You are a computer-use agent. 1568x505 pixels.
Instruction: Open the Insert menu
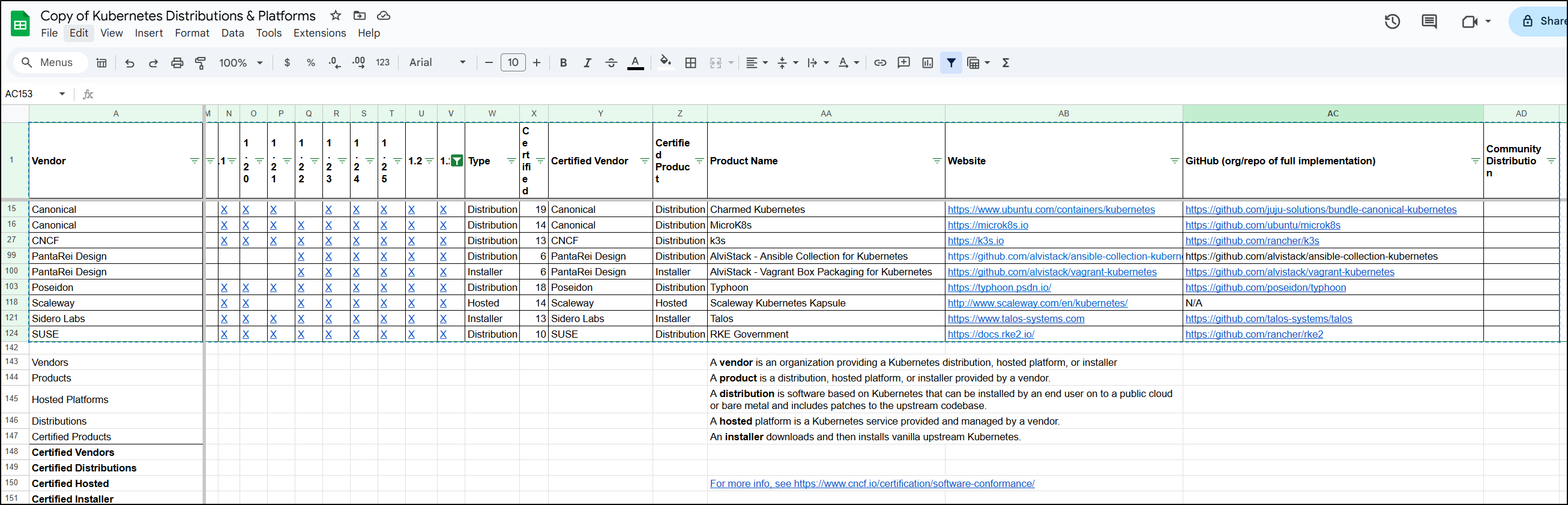148,33
